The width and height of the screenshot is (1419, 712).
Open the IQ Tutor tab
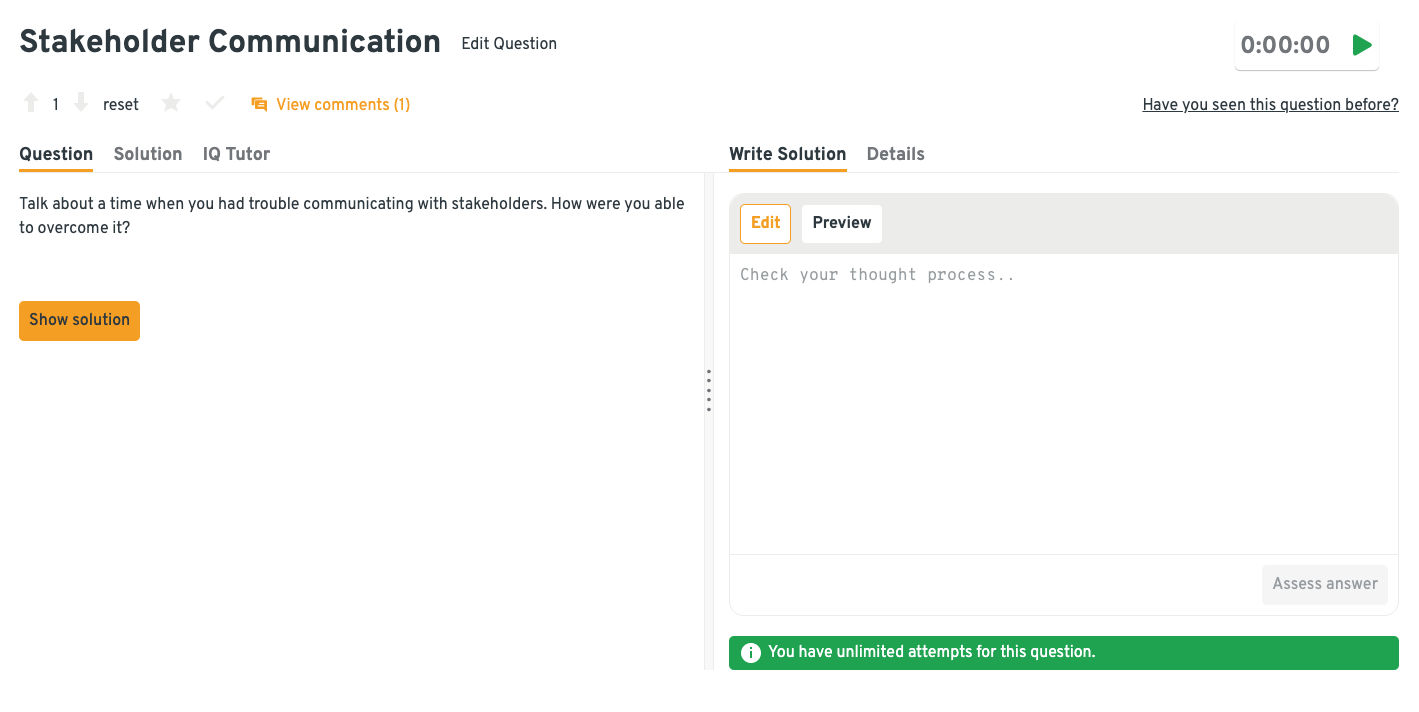tap(236, 154)
